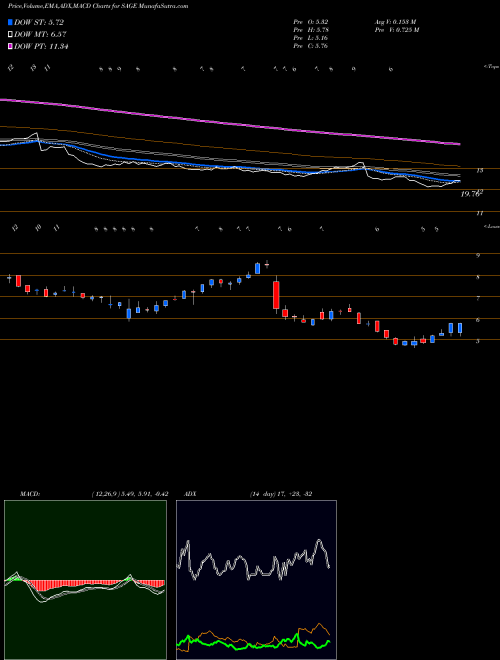Click the white DOW MT legend swatch
The image size is (500, 660).
tap(10, 34)
